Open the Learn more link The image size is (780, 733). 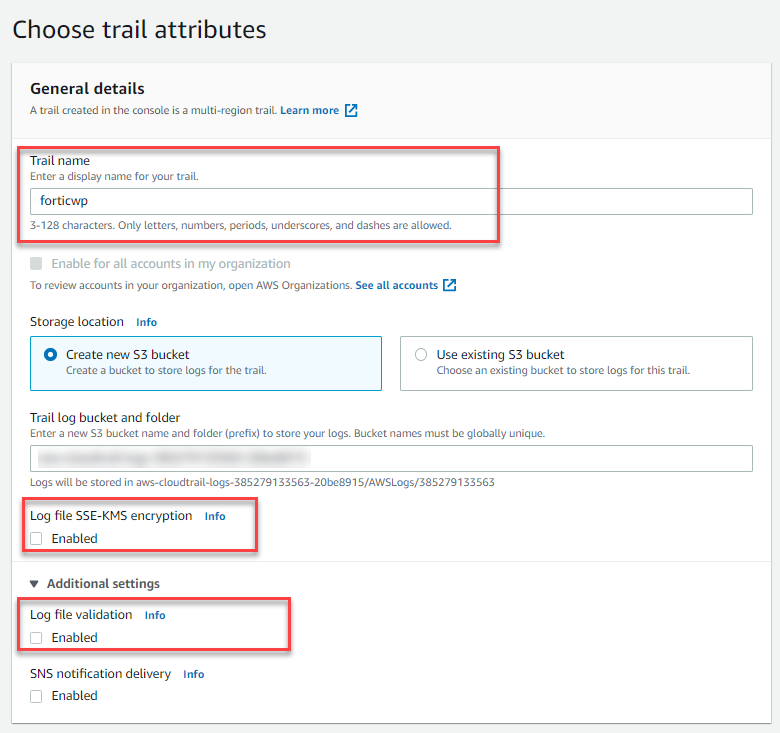[309, 110]
